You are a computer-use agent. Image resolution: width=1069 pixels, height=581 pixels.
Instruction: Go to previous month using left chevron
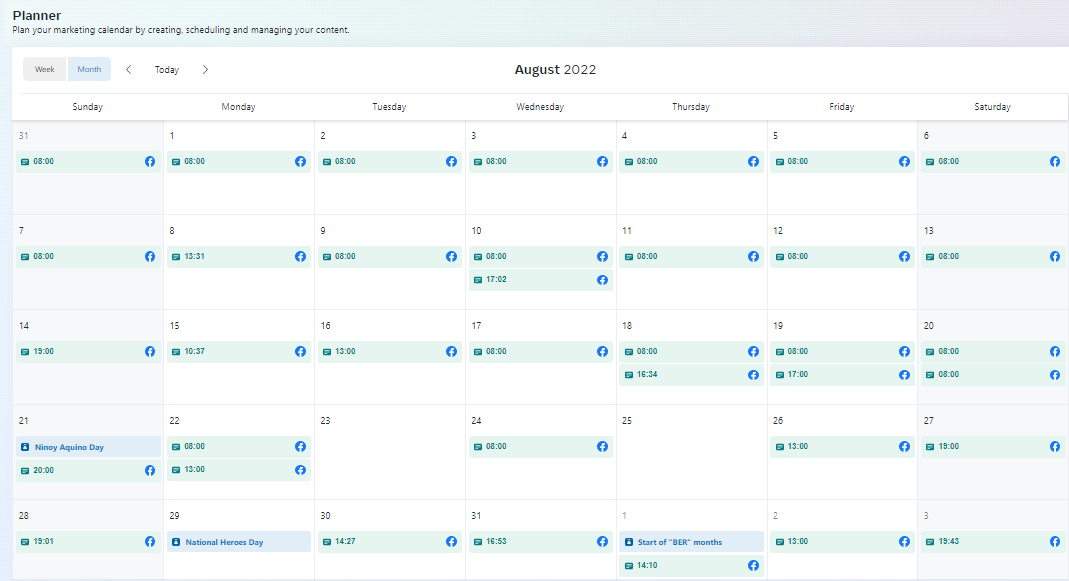(x=128, y=70)
